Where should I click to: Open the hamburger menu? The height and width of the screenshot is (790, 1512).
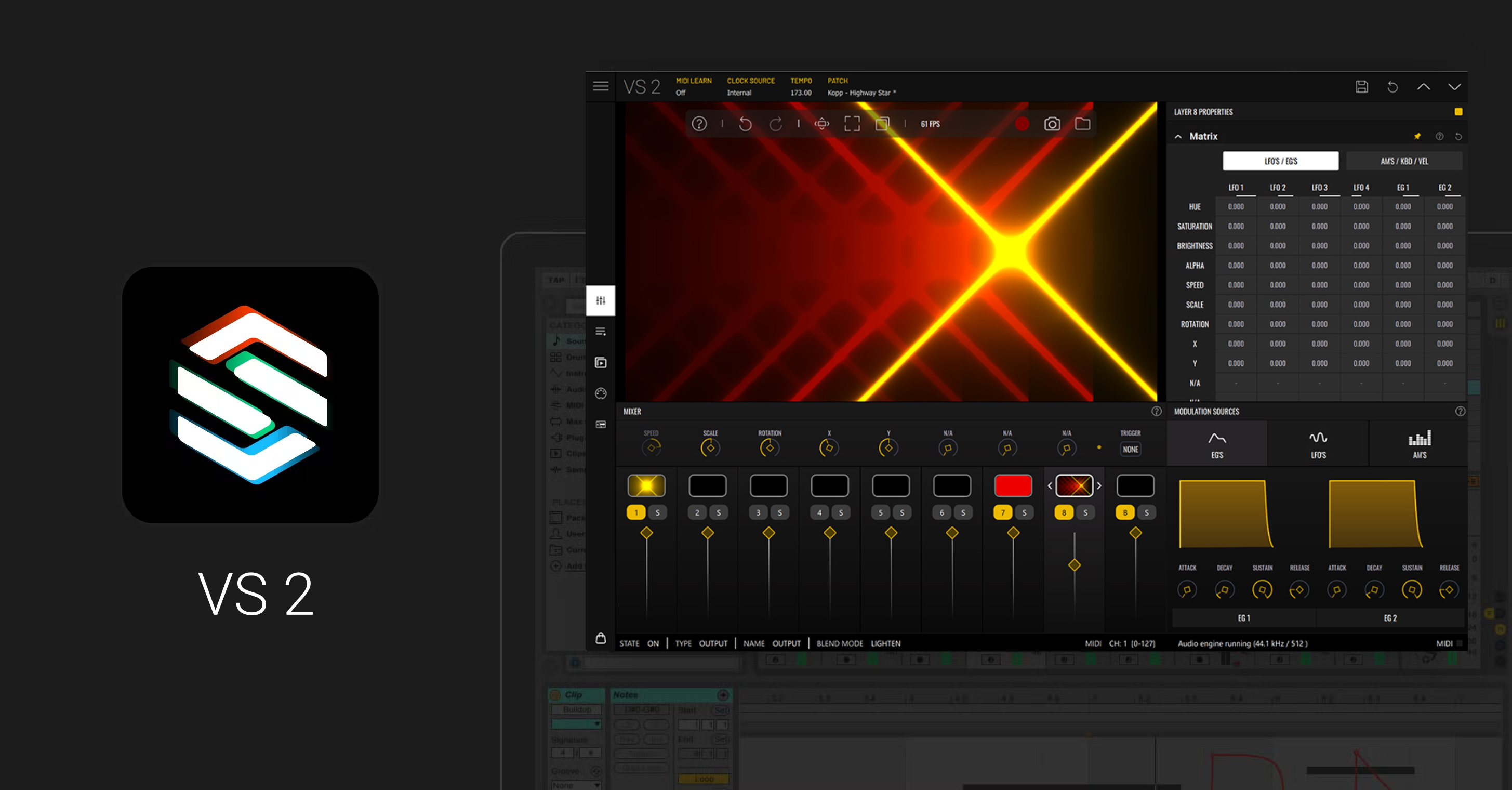pyautogui.click(x=601, y=86)
